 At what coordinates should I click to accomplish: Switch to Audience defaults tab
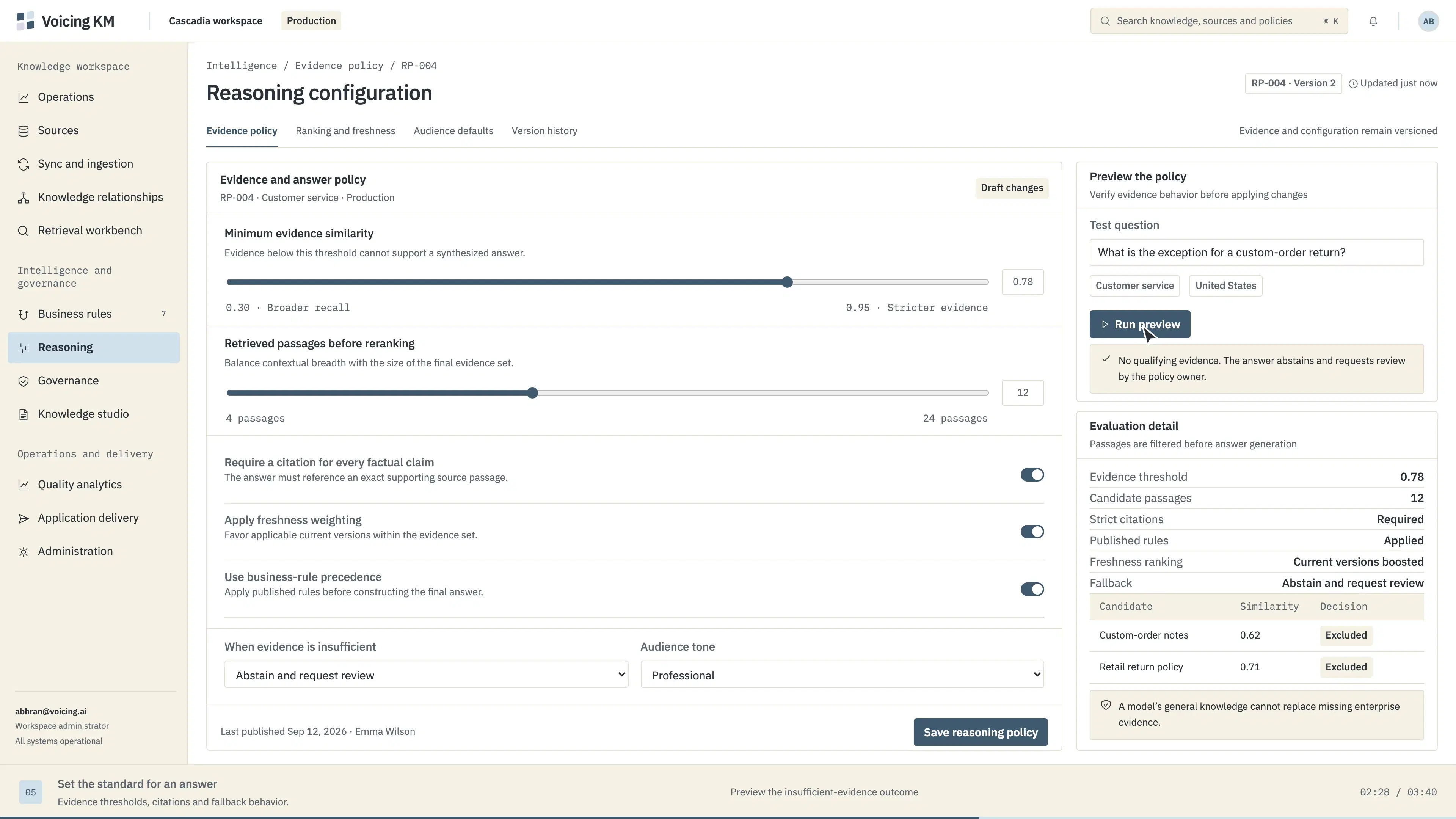pyautogui.click(x=453, y=131)
